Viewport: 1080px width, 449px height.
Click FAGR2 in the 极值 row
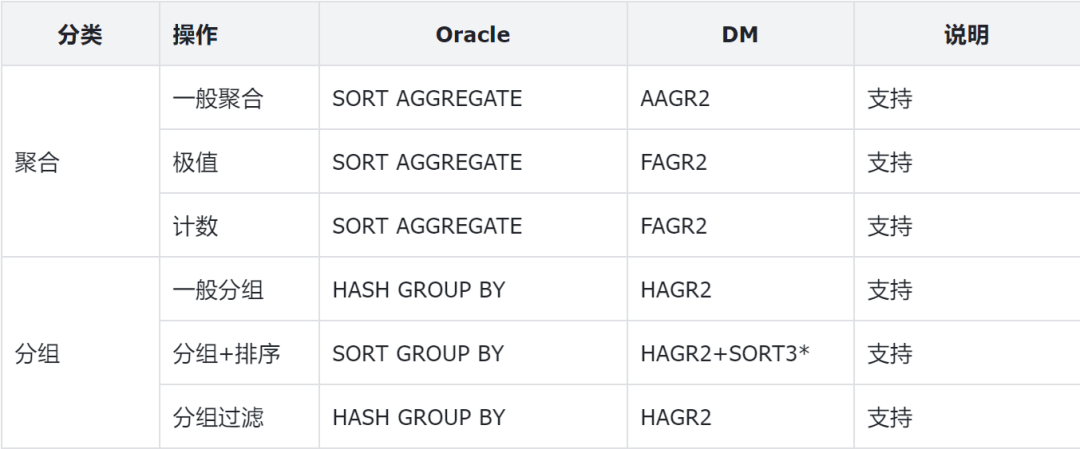[x=674, y=163]
